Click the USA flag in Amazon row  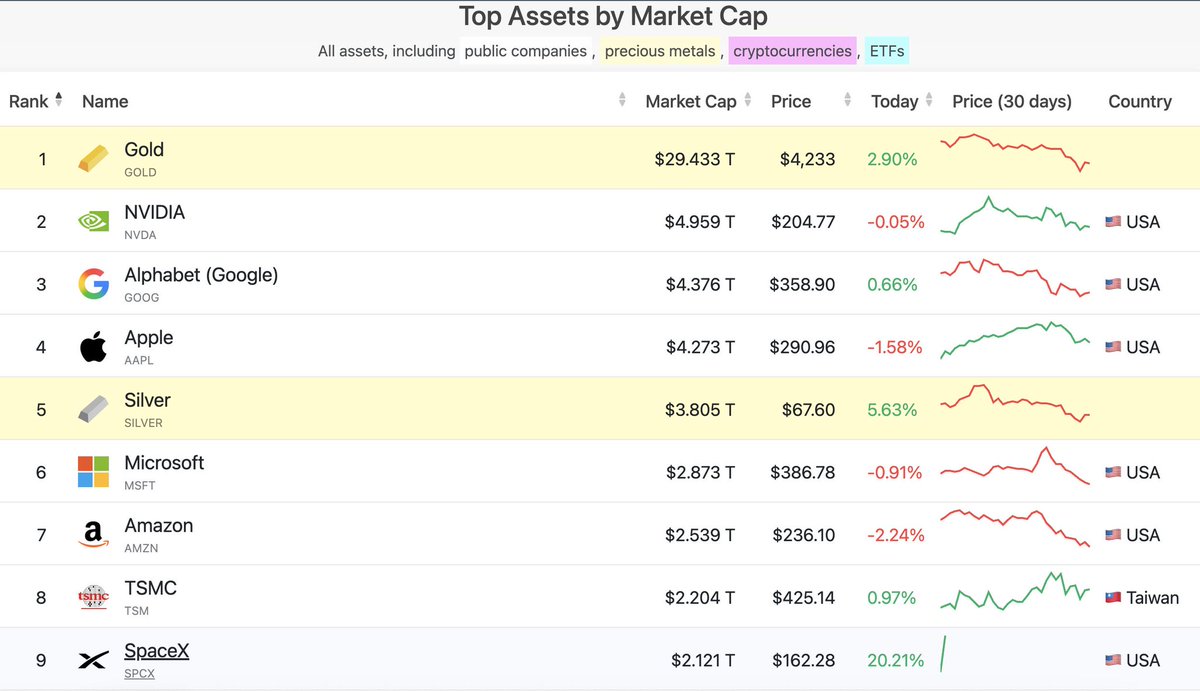point(1113,535)
